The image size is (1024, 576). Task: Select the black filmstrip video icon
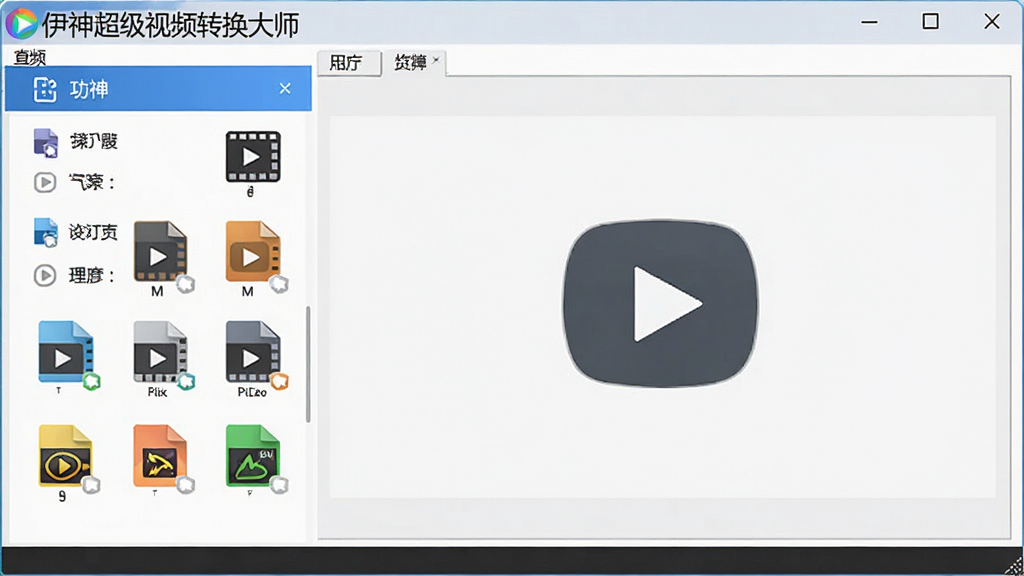tap(253, 157)
